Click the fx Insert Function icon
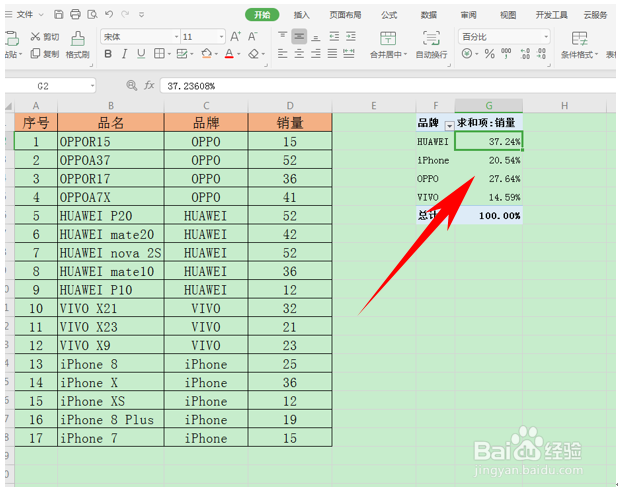Screen dimensions: 618x492 pos(149,85)
